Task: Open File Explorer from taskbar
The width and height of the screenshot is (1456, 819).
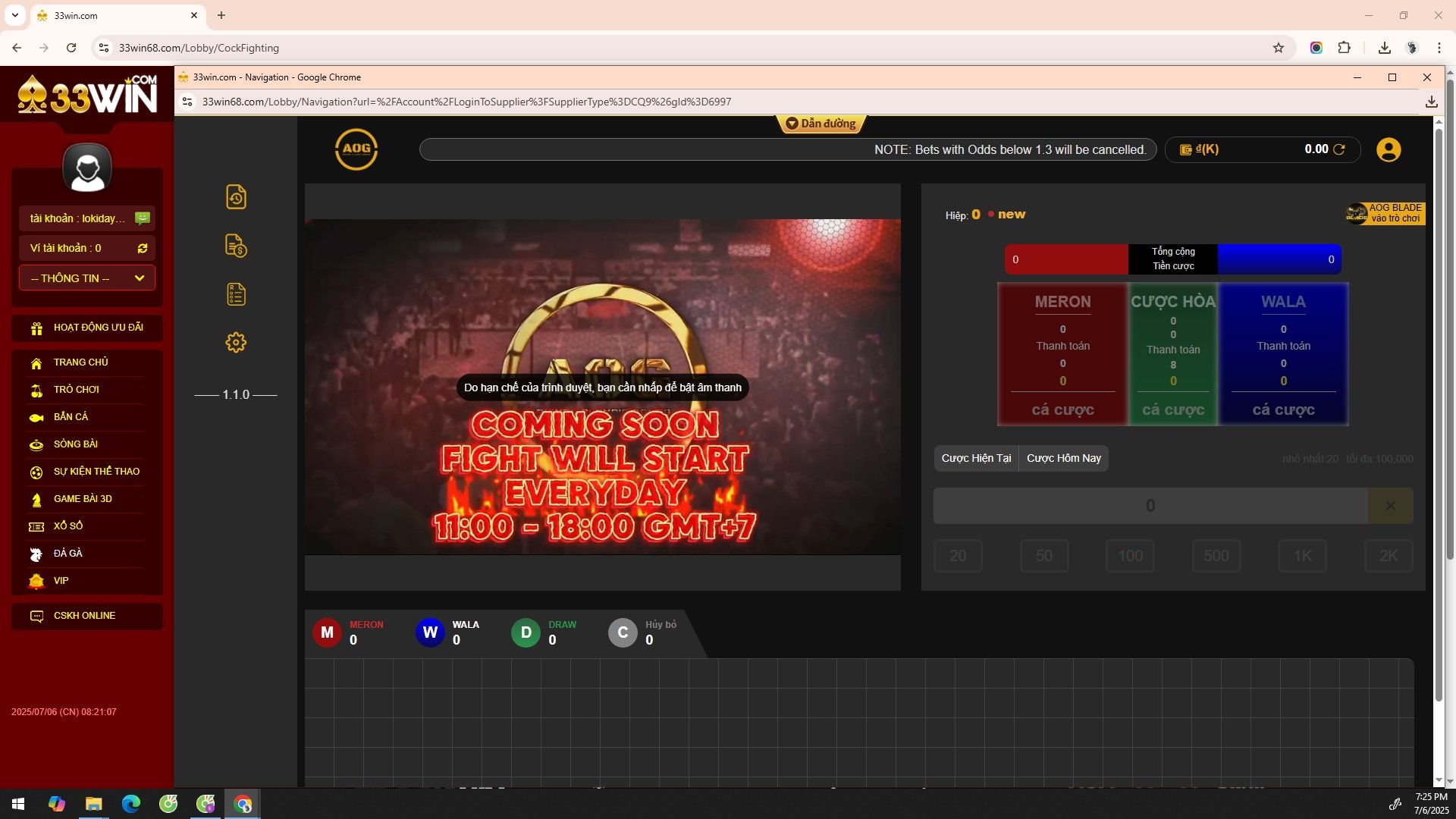Action: [93, 804]
